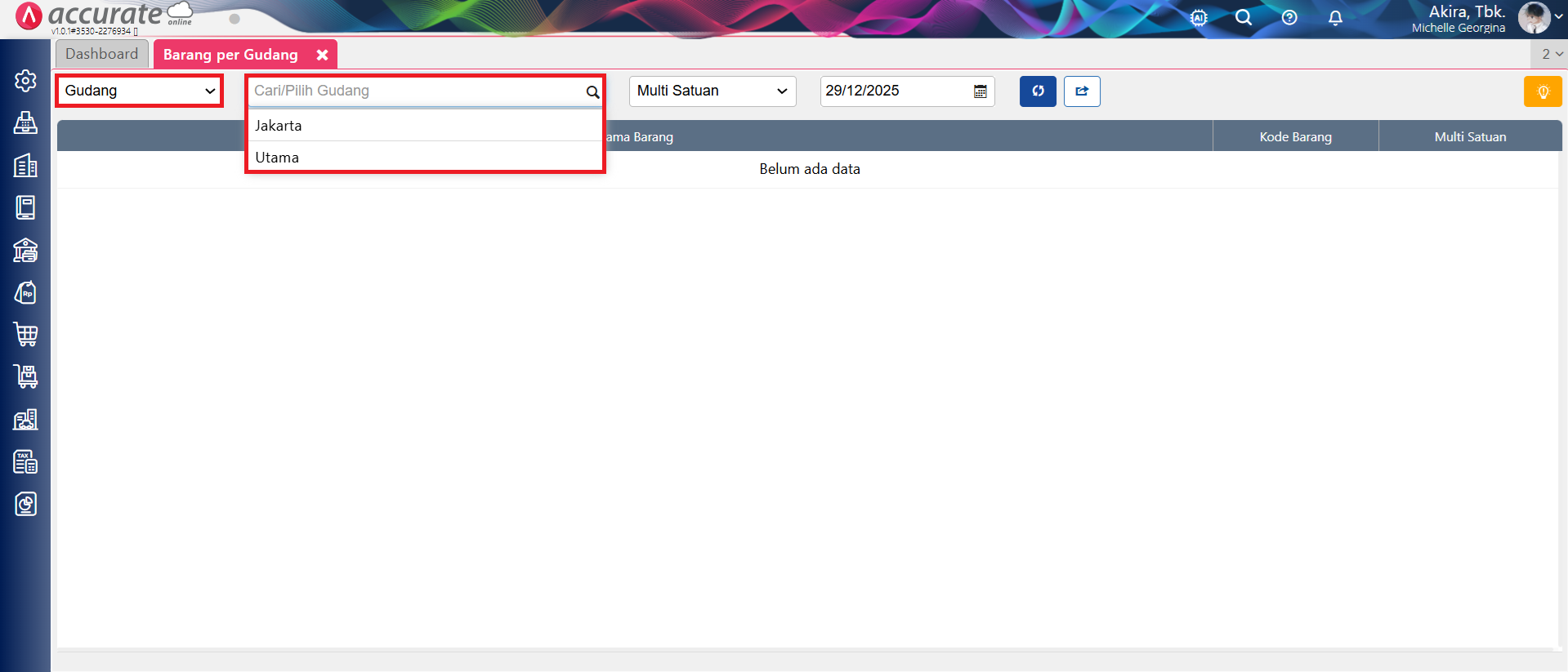Close the Barang per Gudang tab

click(323, 55)
